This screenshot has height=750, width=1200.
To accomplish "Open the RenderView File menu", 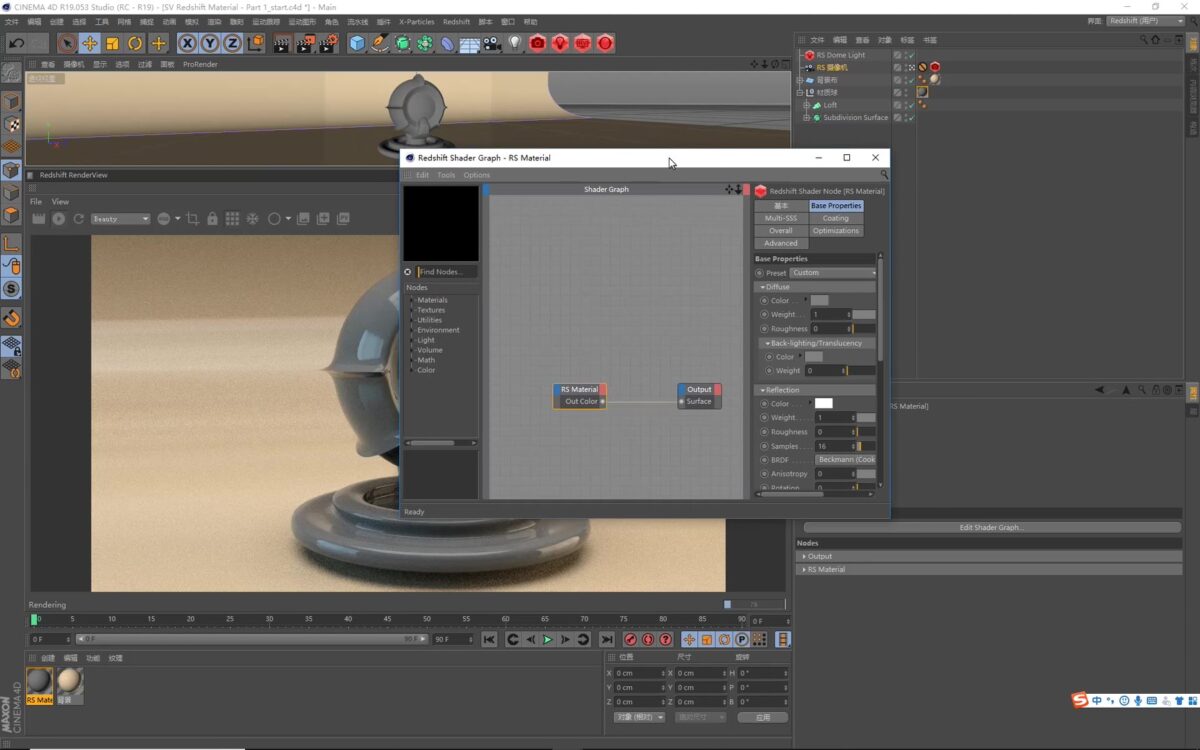I will point(36,201).
